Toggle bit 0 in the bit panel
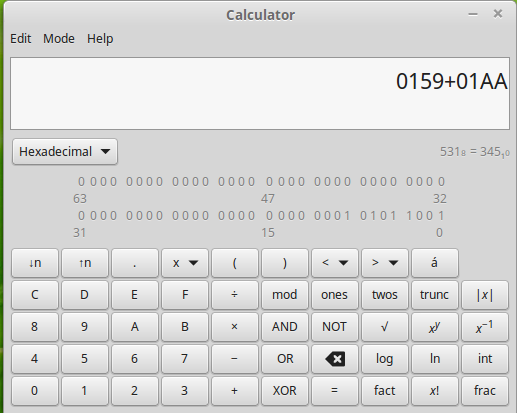The image size is (517, 413). tap(441, 216)
